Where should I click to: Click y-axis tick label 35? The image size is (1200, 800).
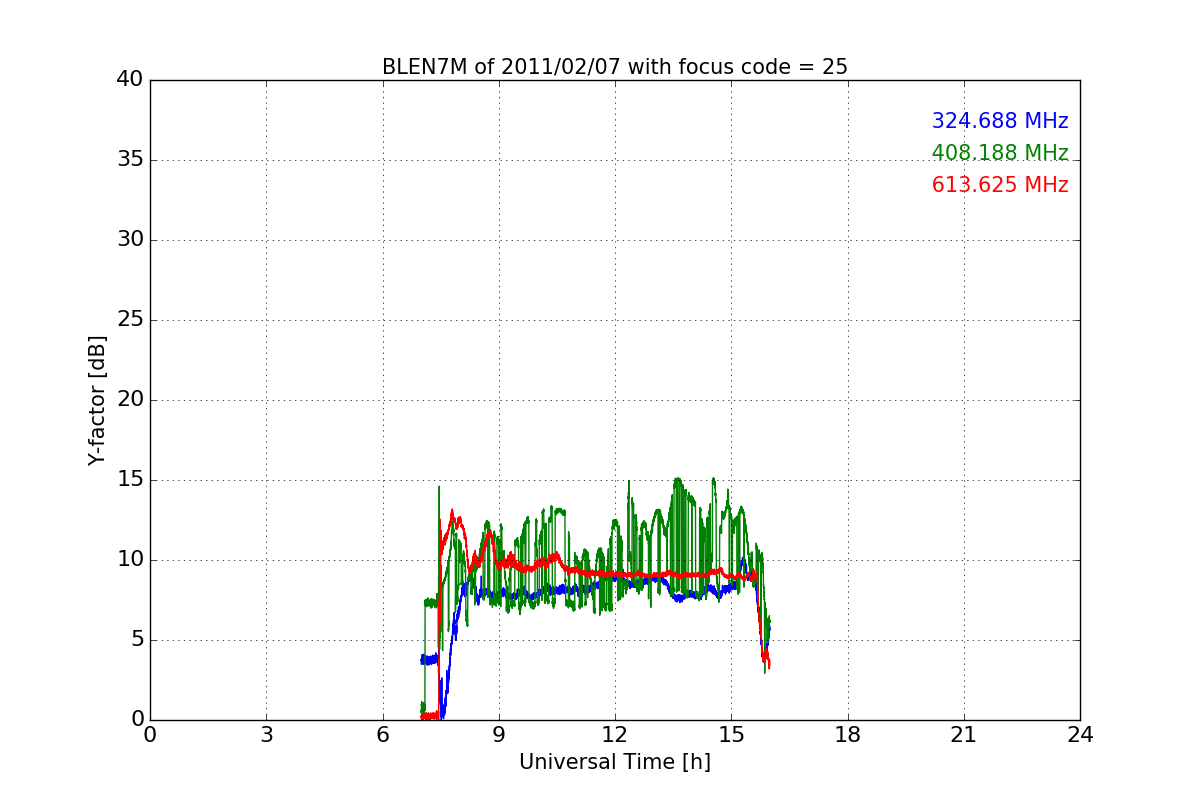(x=130, y=160)
